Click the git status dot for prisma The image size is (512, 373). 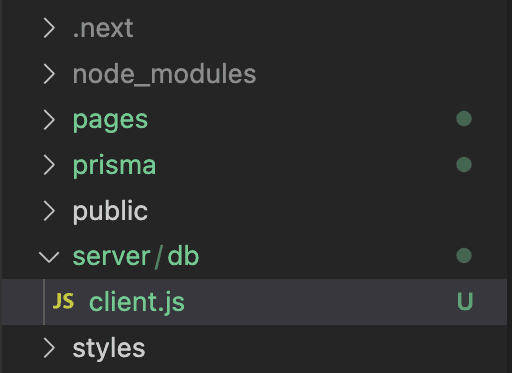tap(464, 165)
